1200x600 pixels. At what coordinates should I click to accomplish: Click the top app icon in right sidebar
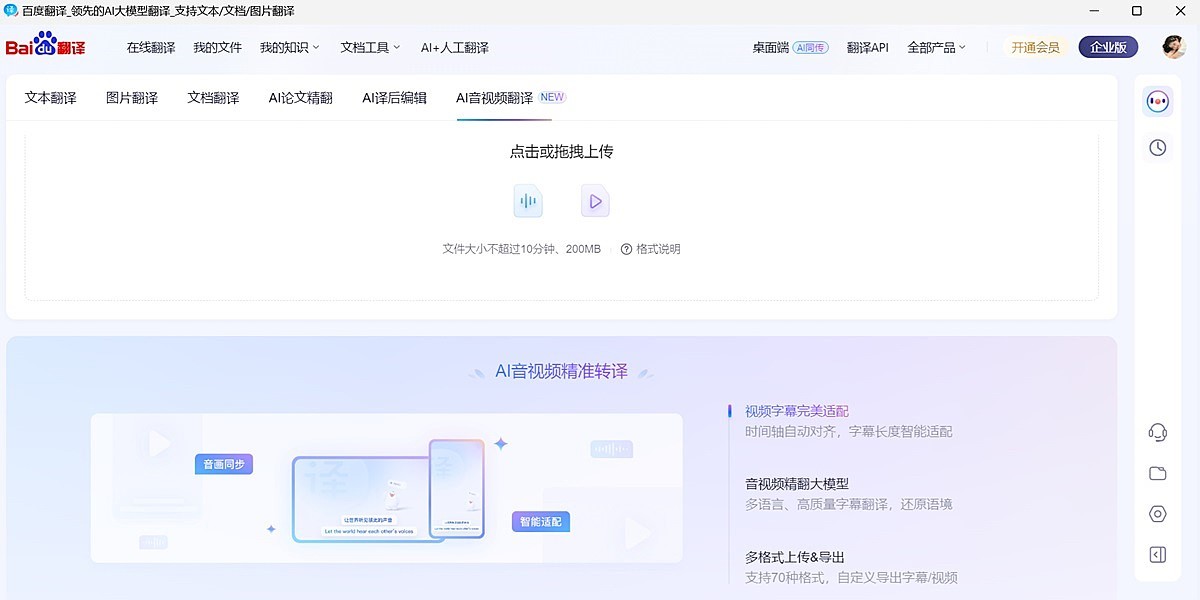pyautogui.click(x=1157, y=101)
